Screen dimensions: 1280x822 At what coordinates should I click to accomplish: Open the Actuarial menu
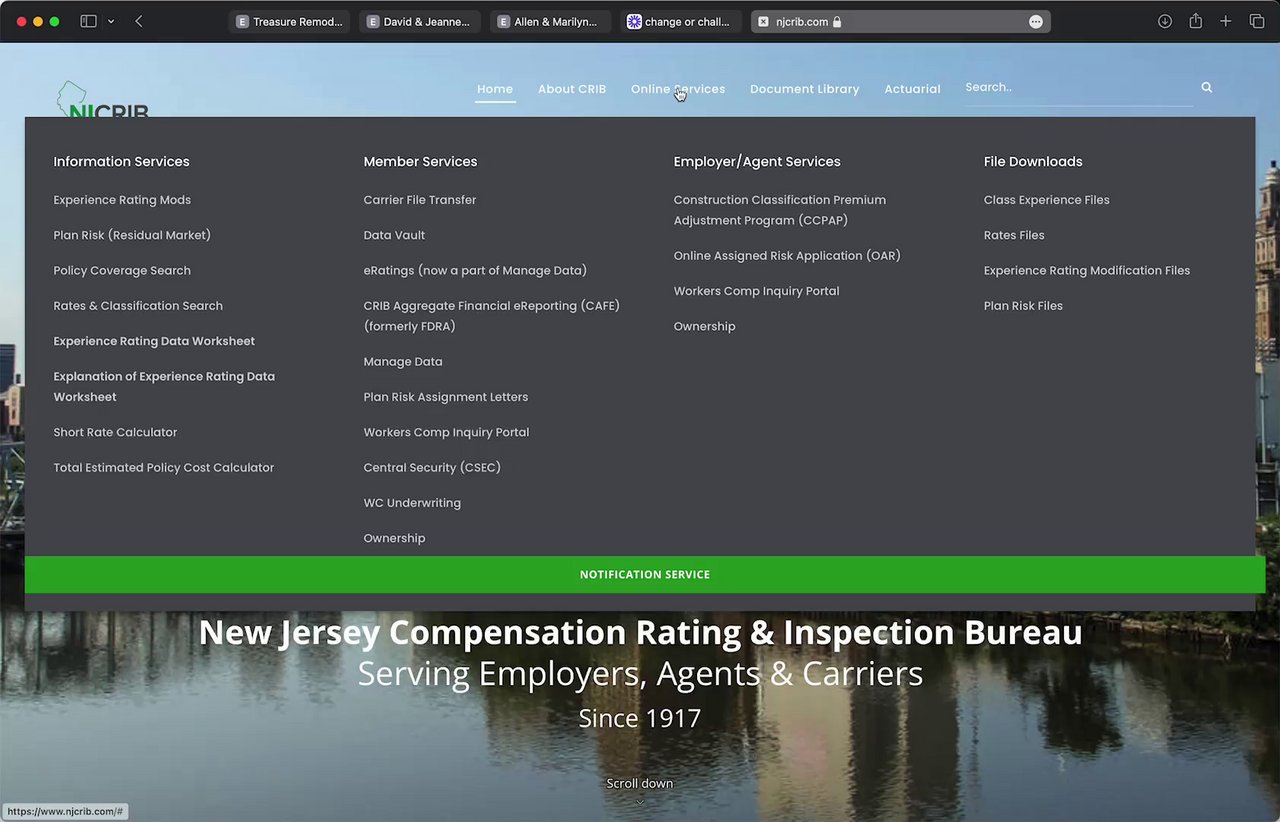[x=912, y=89]
